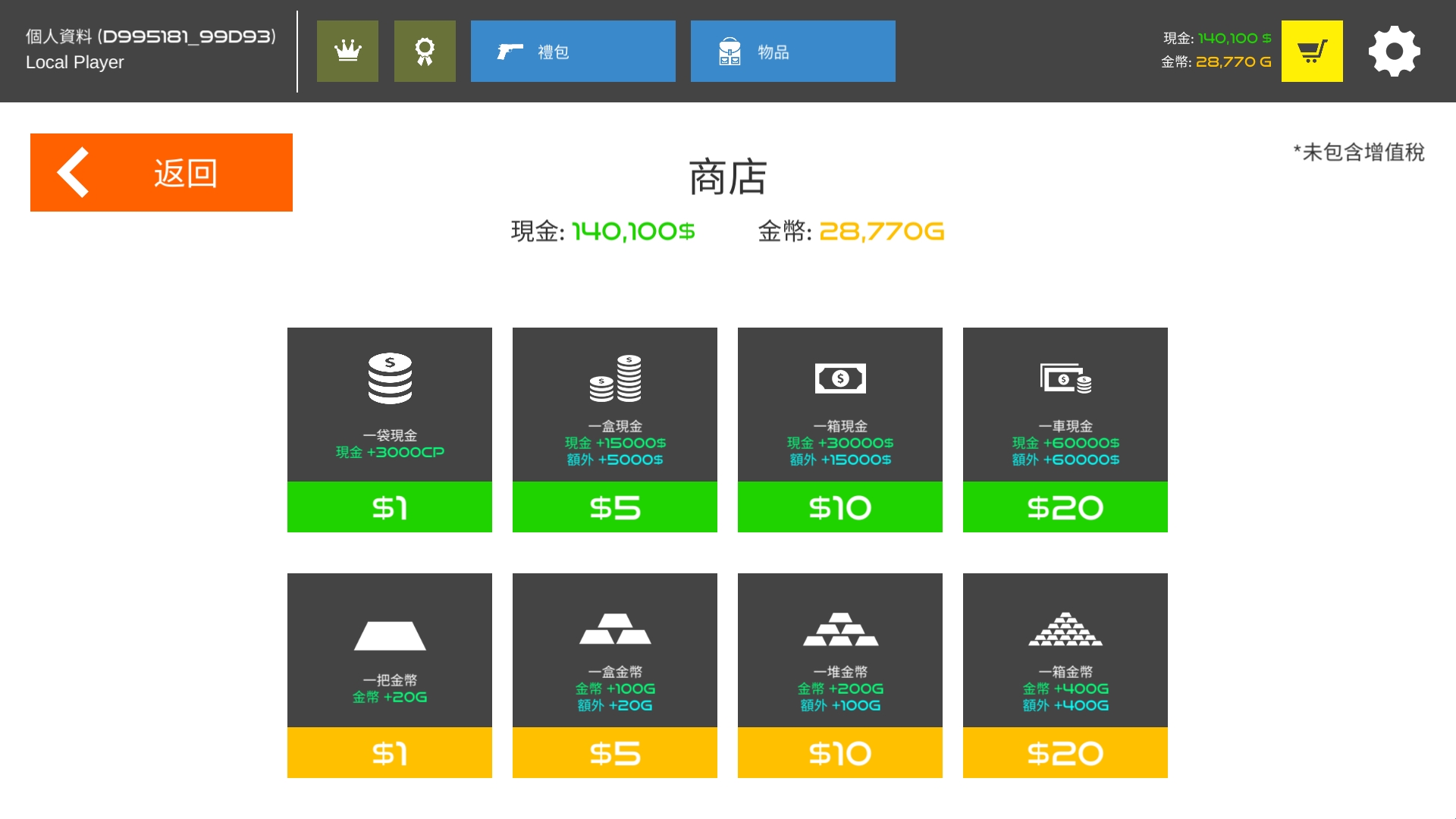Click the Local Player name

pyautogui.click(x=75, y=62)
